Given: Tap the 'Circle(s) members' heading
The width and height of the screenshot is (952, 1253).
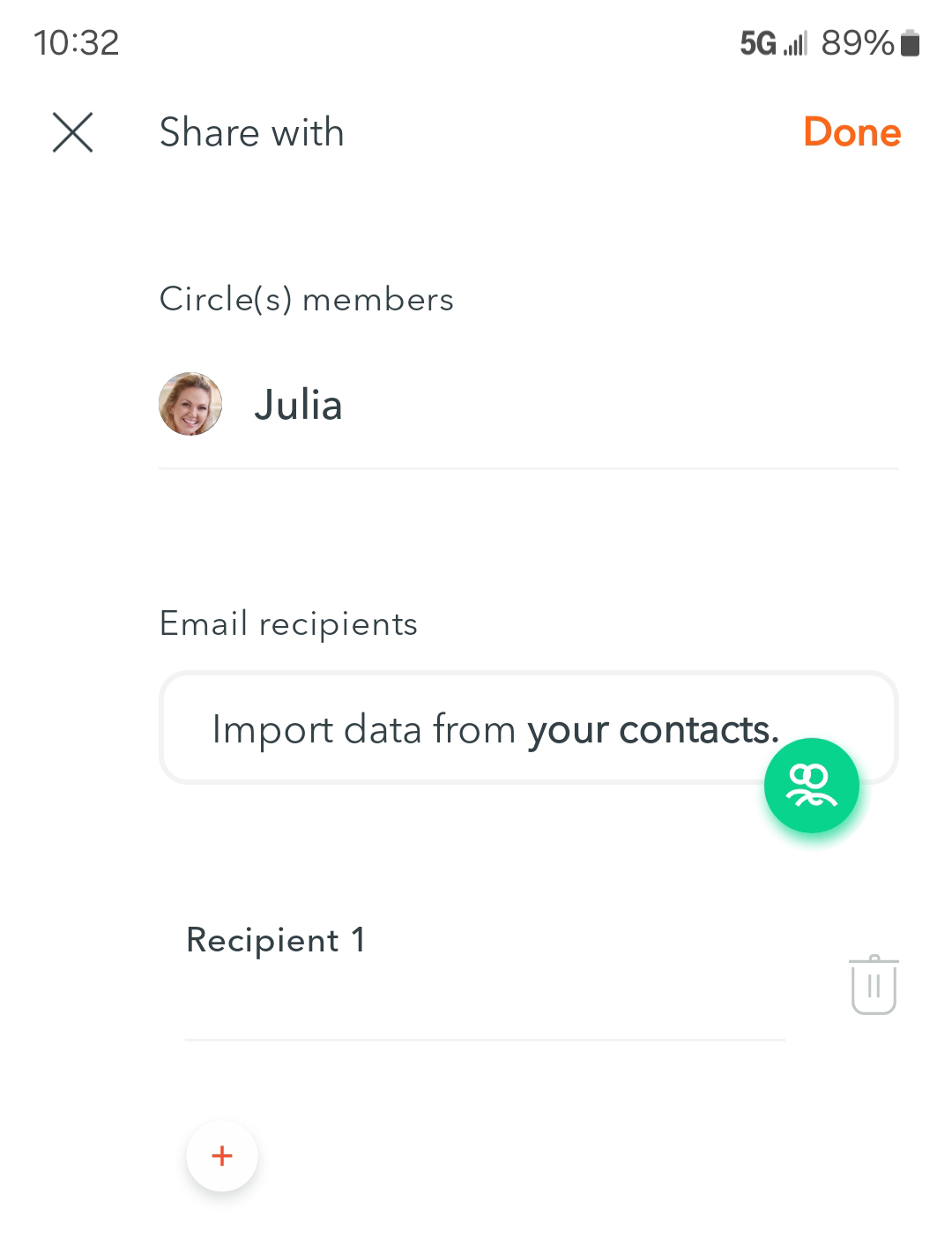Looking at the screenshot, I should click(x=306, y=300).
